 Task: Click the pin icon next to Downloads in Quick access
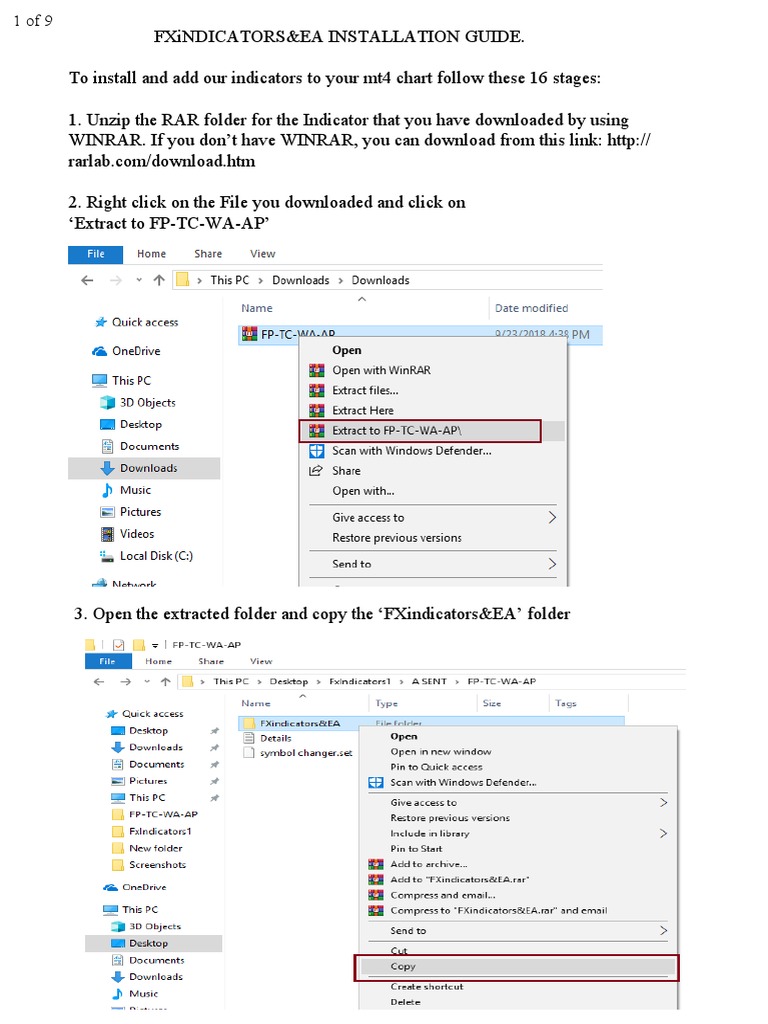click(215, 748)
